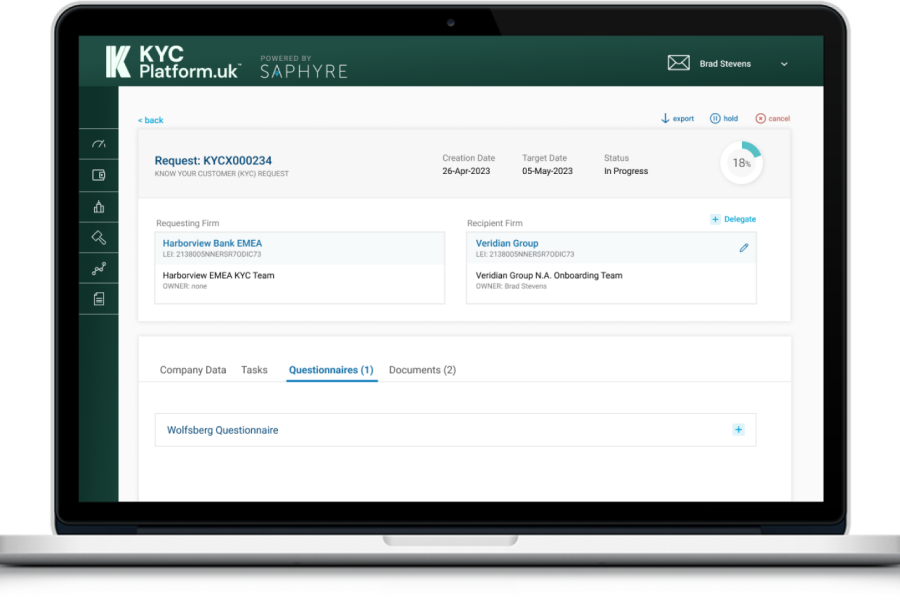The image size is (900, 600).
Task: Open the line graph icon in sidebar
Action: pos(98,268)
